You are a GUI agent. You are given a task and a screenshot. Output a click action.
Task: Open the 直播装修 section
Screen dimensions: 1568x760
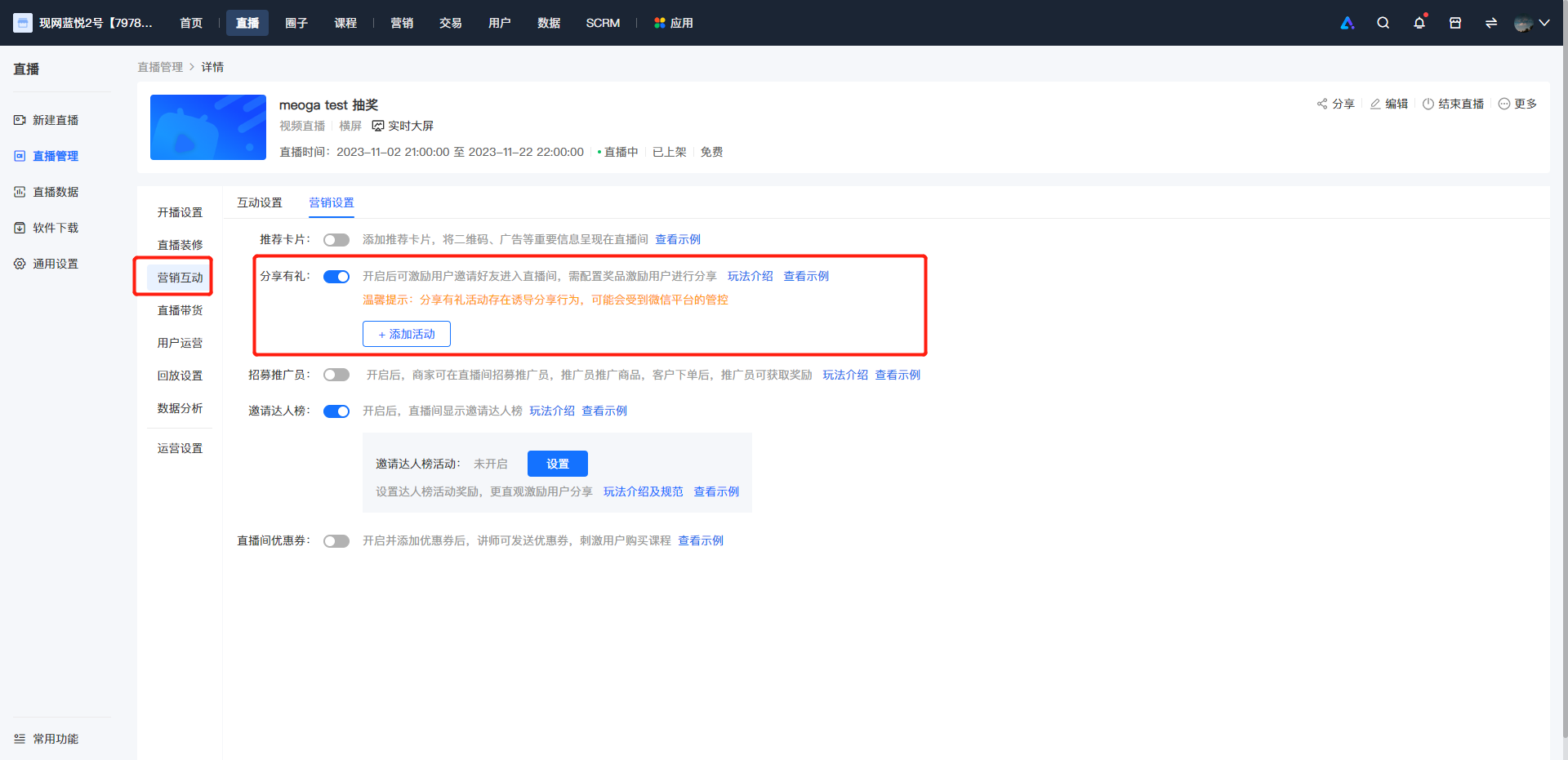point(180,245)
